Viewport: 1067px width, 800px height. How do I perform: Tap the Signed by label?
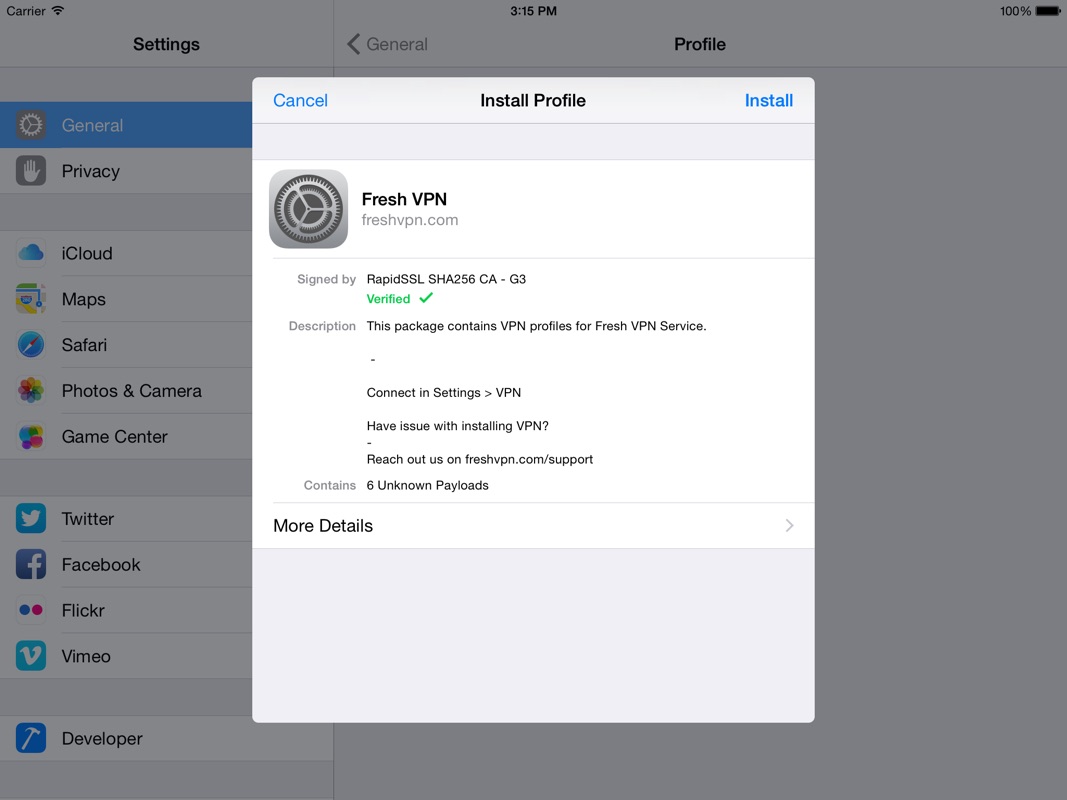point(327,279)
